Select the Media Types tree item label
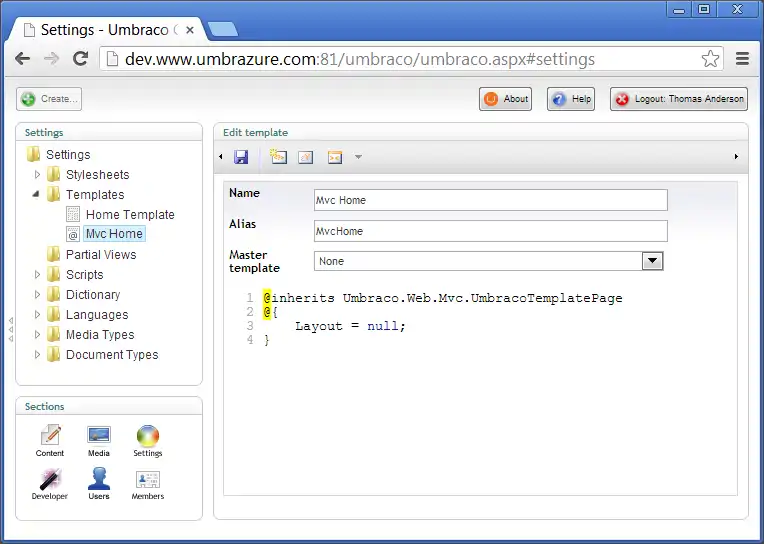 point(100,334)
